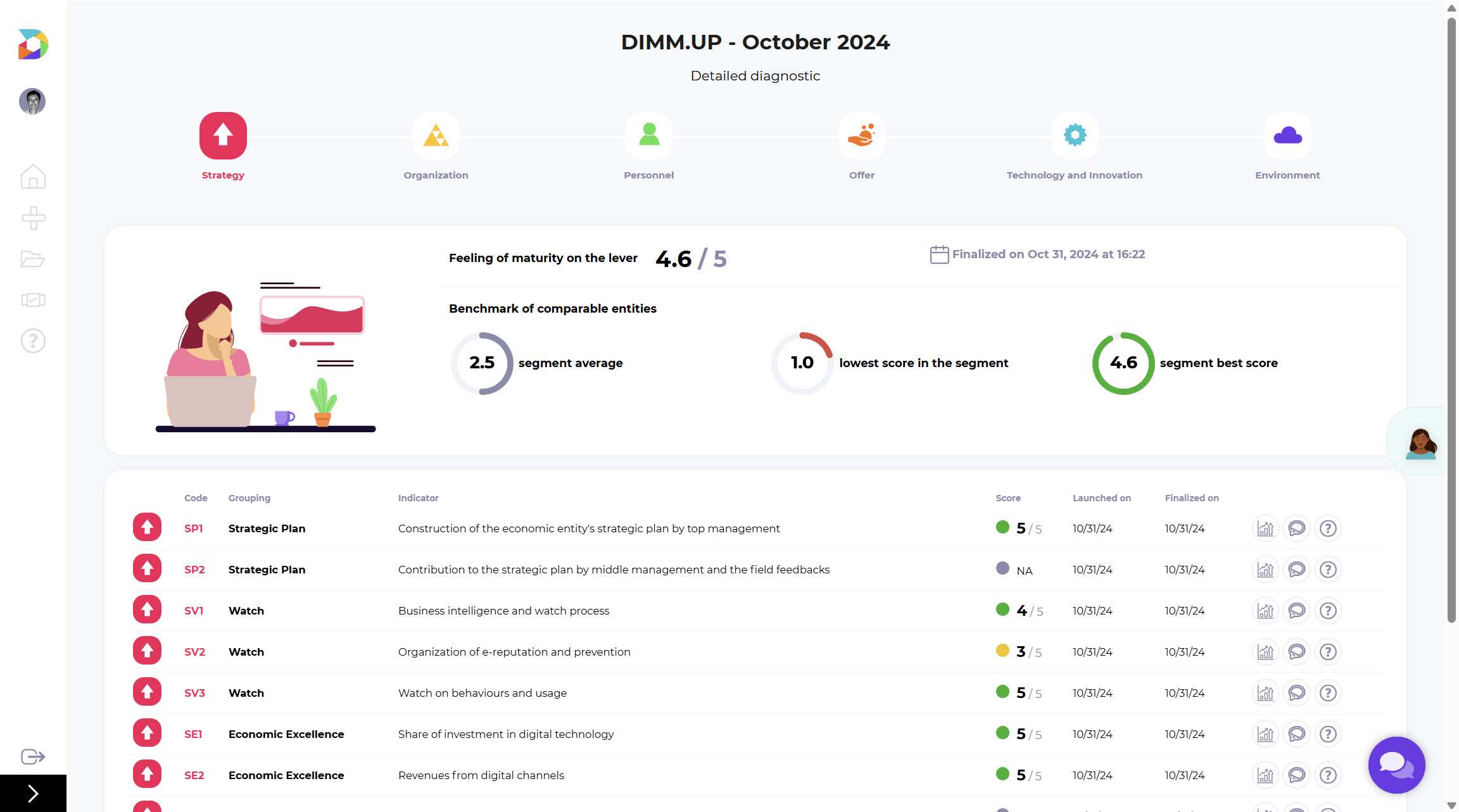Click 'Share of investment in digital technology' indicator
This screenshot has width=1459, height=812.
pyautogui.click(x=506, y=734)
